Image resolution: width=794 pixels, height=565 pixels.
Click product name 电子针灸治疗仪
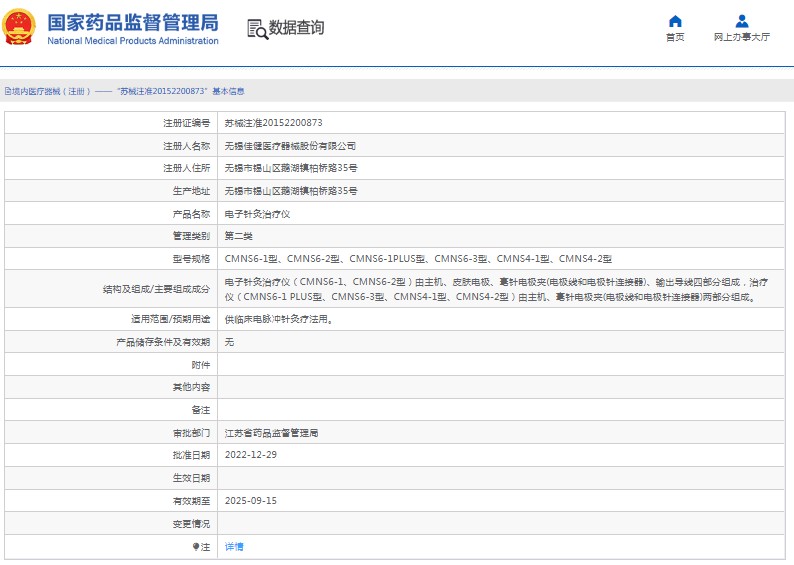[257, 214]
